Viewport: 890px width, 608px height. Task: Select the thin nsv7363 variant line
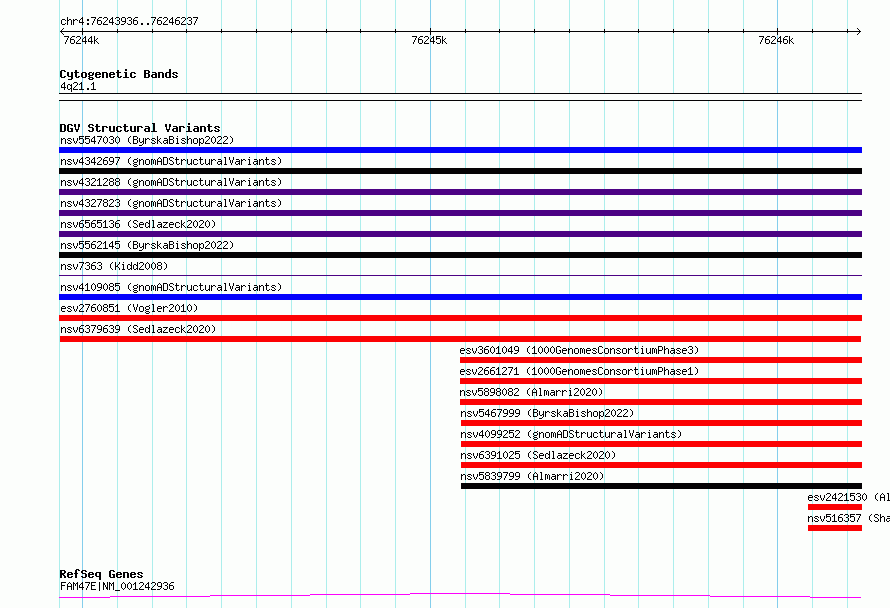[x=460, y=276]
